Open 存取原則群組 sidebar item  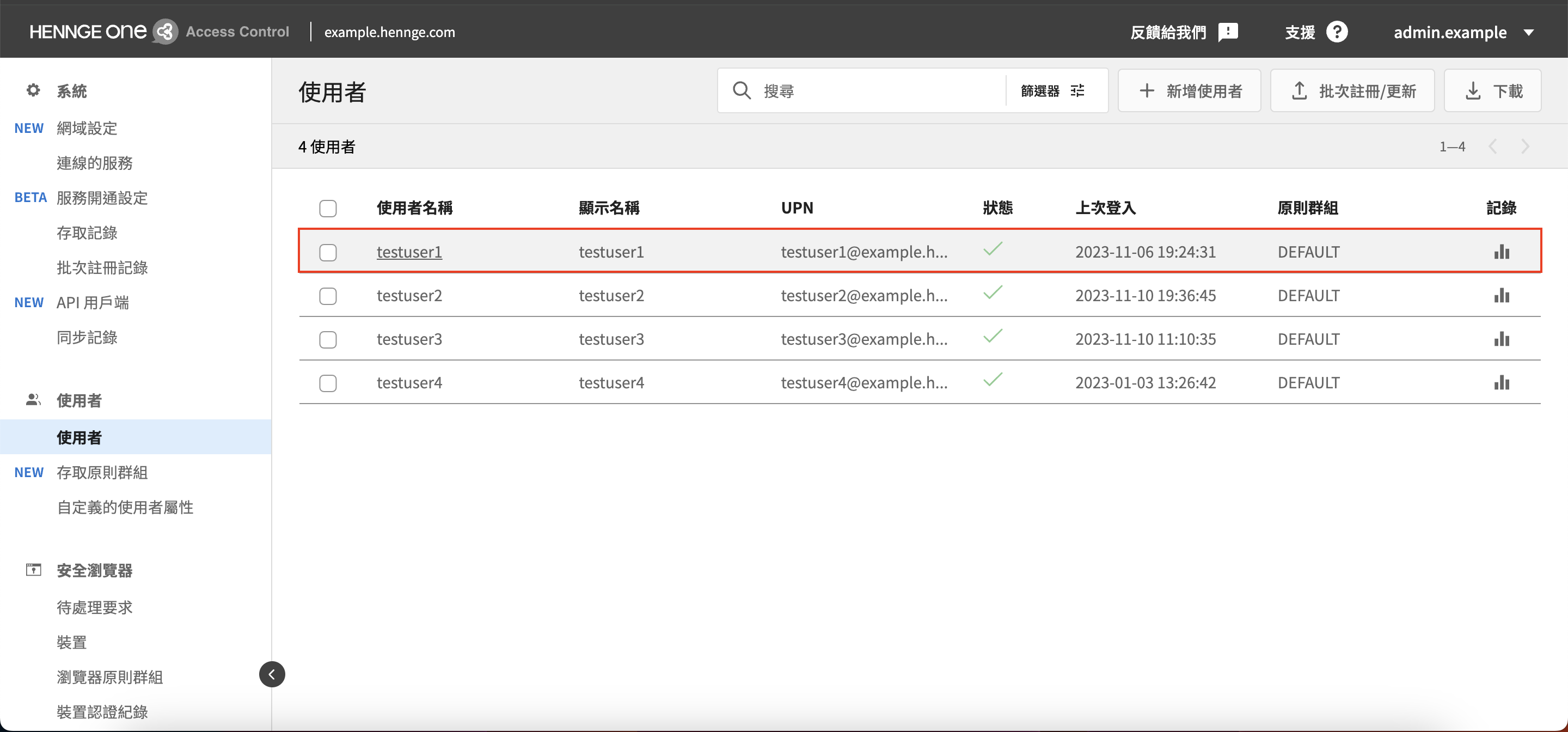(x=102, y=472)
